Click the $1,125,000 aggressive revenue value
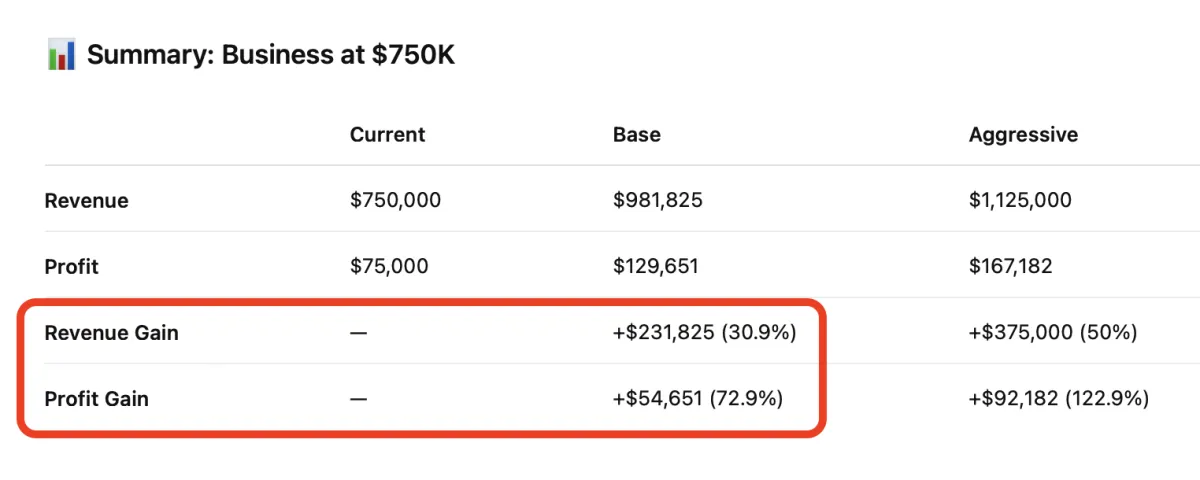Image resolution: width=1200 pixels, height=480 pixels. click(x=1020, y=201)
